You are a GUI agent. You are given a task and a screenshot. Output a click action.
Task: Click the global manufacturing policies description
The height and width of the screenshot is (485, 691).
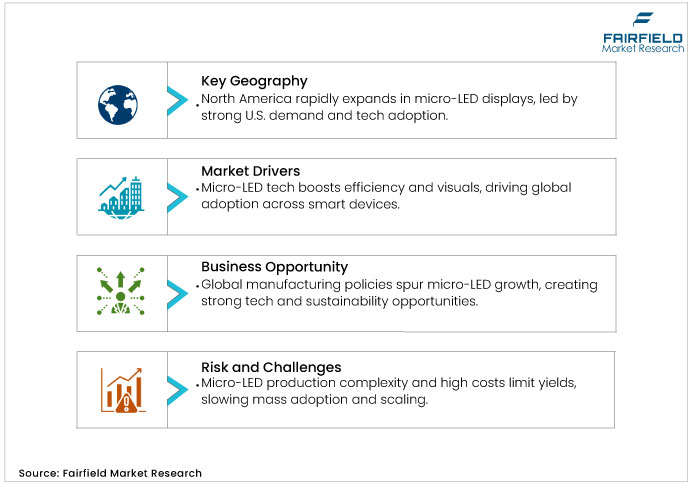coord(399,293)
